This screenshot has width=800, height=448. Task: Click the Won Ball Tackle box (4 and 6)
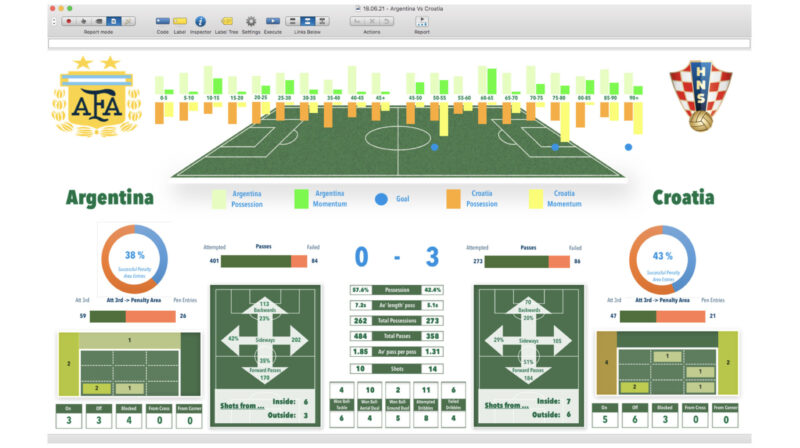(x=342, y=404)
